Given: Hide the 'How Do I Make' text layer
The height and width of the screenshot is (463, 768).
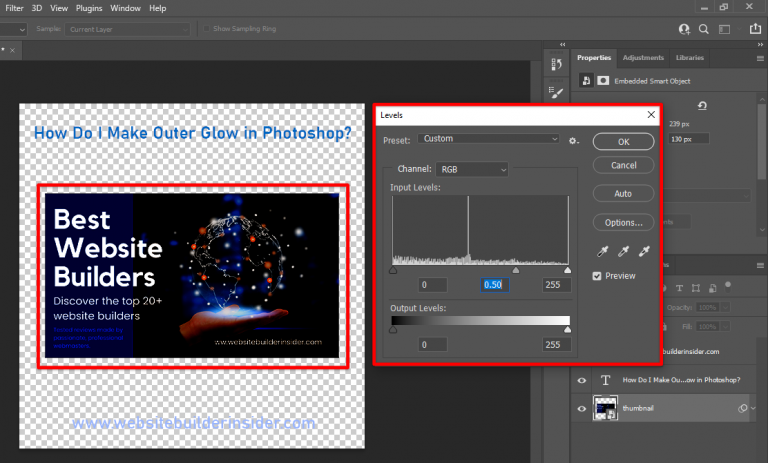Looking at the screenshot, I should (x=581, y=380).
